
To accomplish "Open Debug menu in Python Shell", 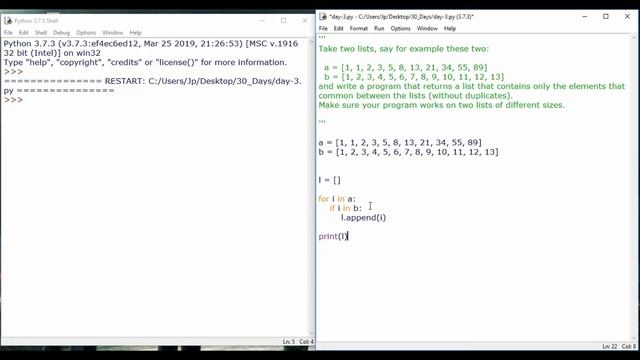I will click(x=61, y=33).
